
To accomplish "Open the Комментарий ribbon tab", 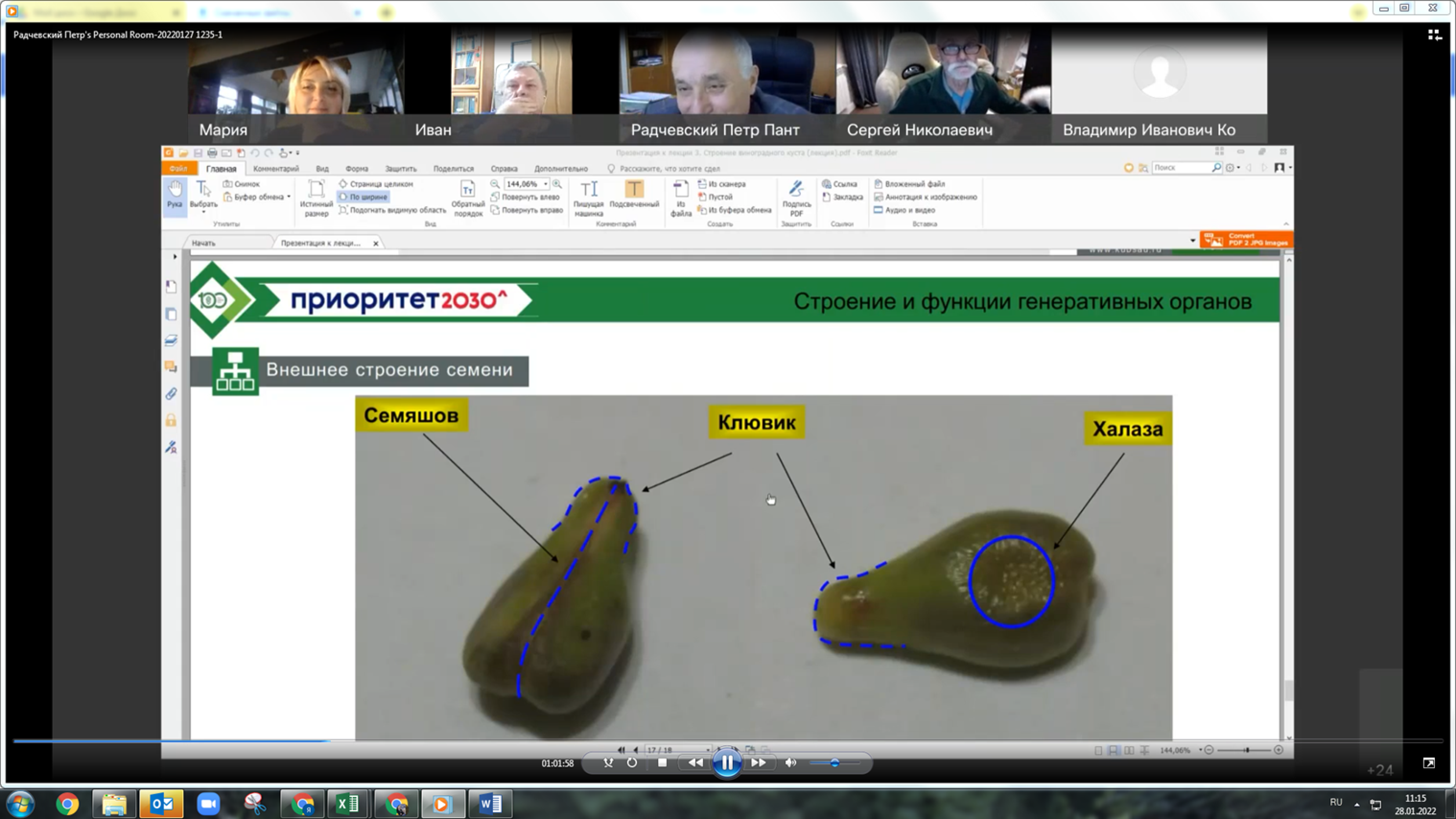I will click(276, 168).
